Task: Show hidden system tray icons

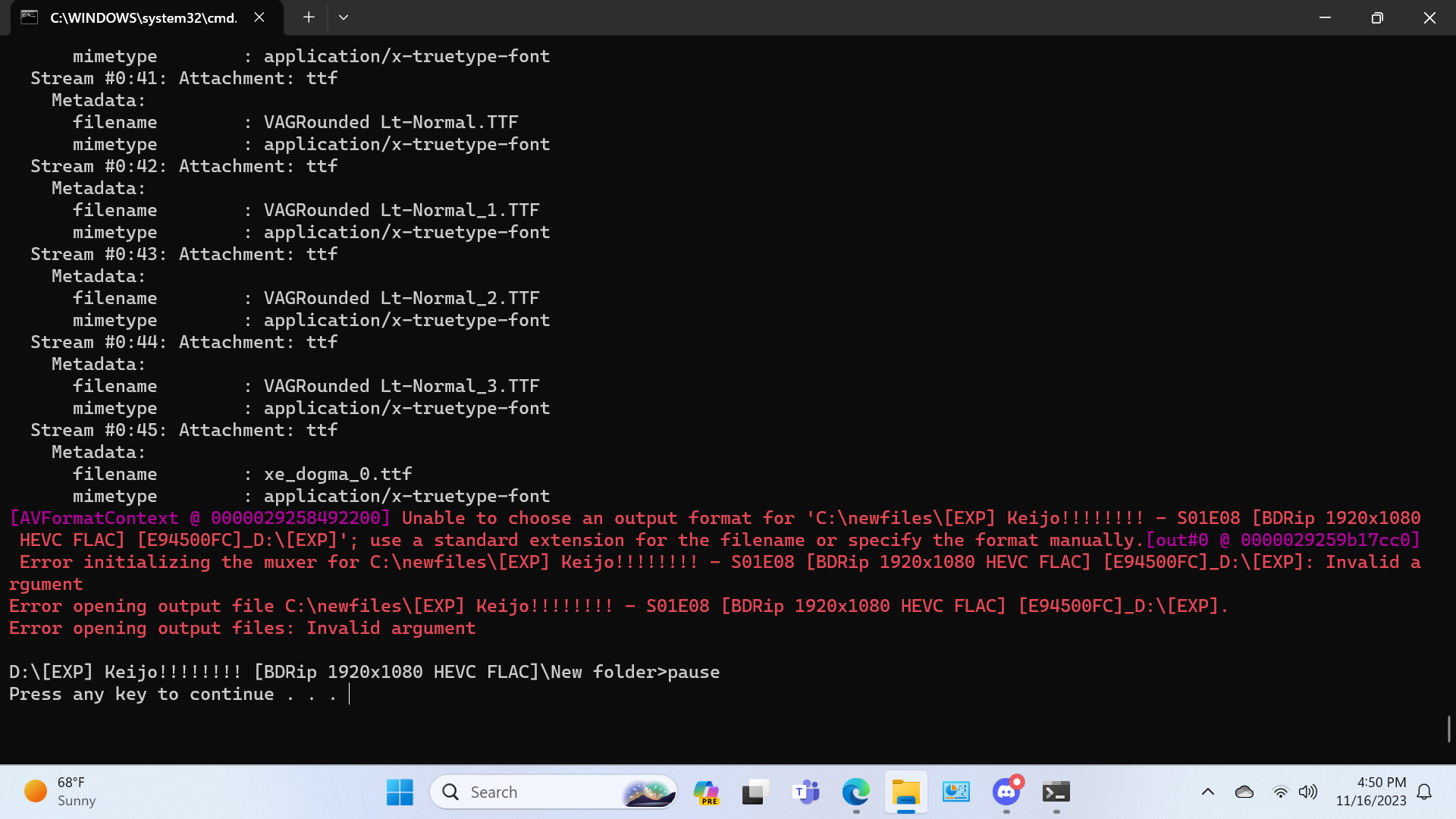Action: 1208,792
